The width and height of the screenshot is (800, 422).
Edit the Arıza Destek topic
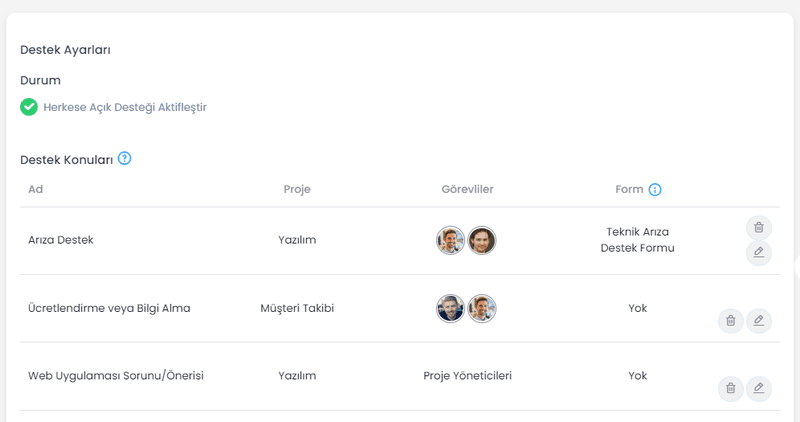[759, 253]
